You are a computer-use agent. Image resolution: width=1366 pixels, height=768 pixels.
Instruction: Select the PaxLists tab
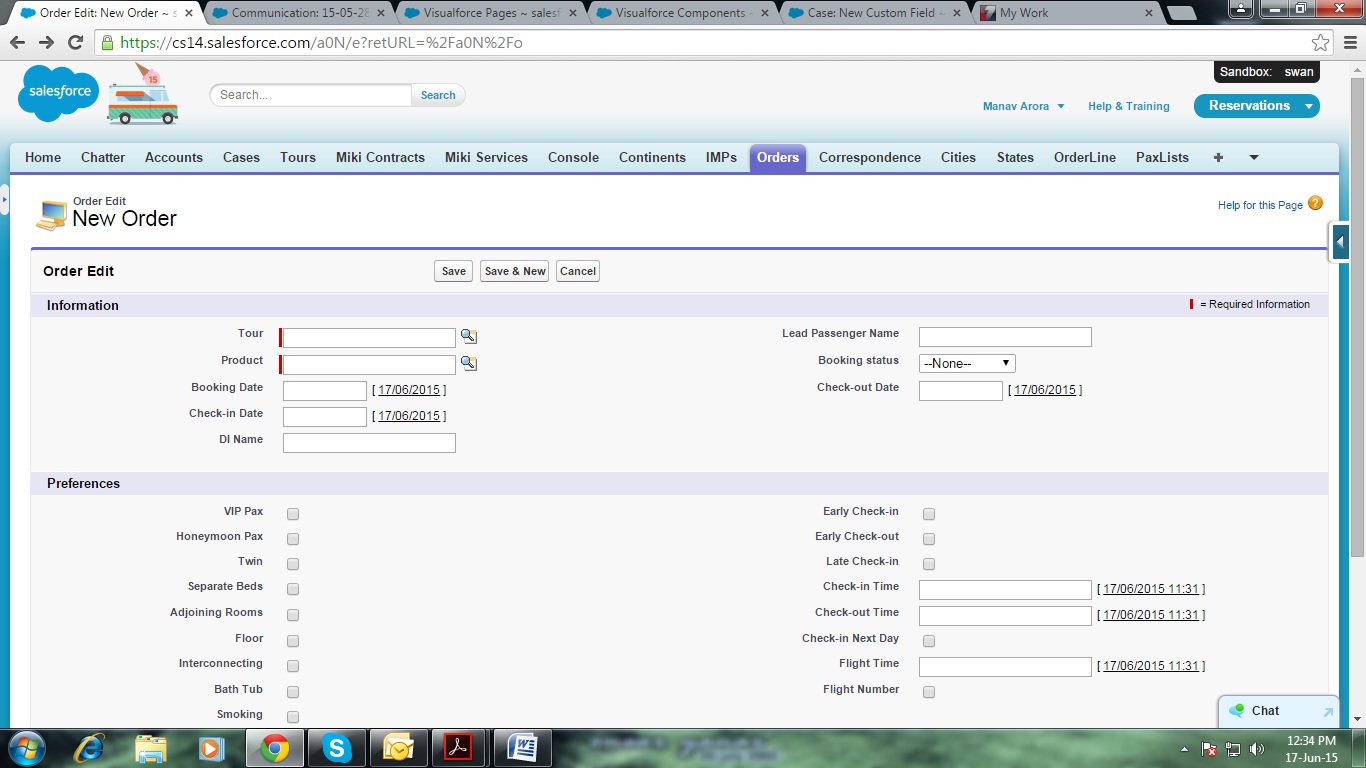1162,157
